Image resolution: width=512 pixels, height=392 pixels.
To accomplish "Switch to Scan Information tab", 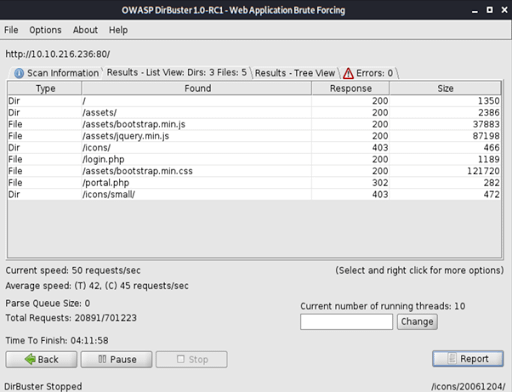I will coord(56,73).
